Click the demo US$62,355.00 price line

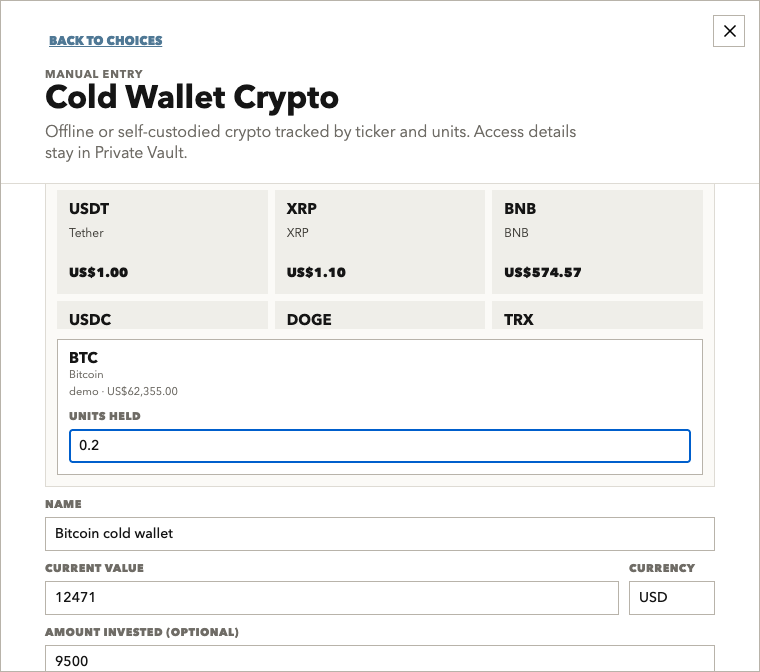123,391
